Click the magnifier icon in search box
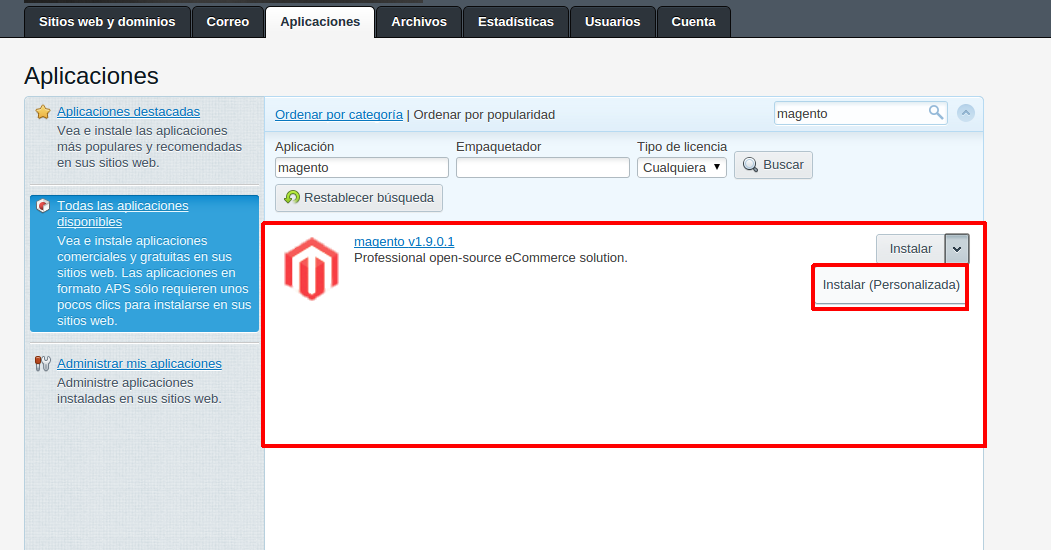The width and height of the screenshot is (1051, 550). click(936, 113)
